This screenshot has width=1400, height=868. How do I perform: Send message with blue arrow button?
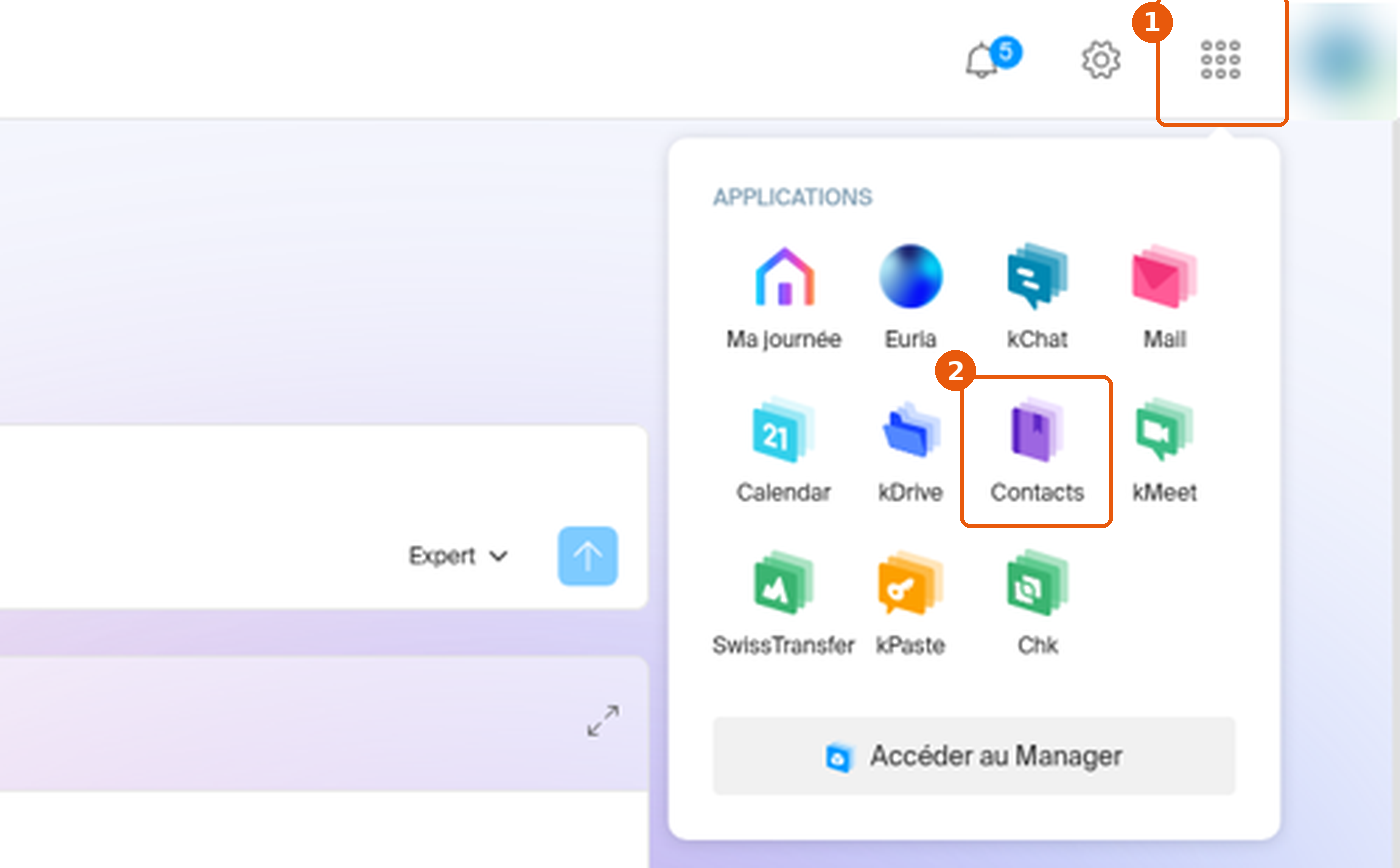click(x=587, y=556)
